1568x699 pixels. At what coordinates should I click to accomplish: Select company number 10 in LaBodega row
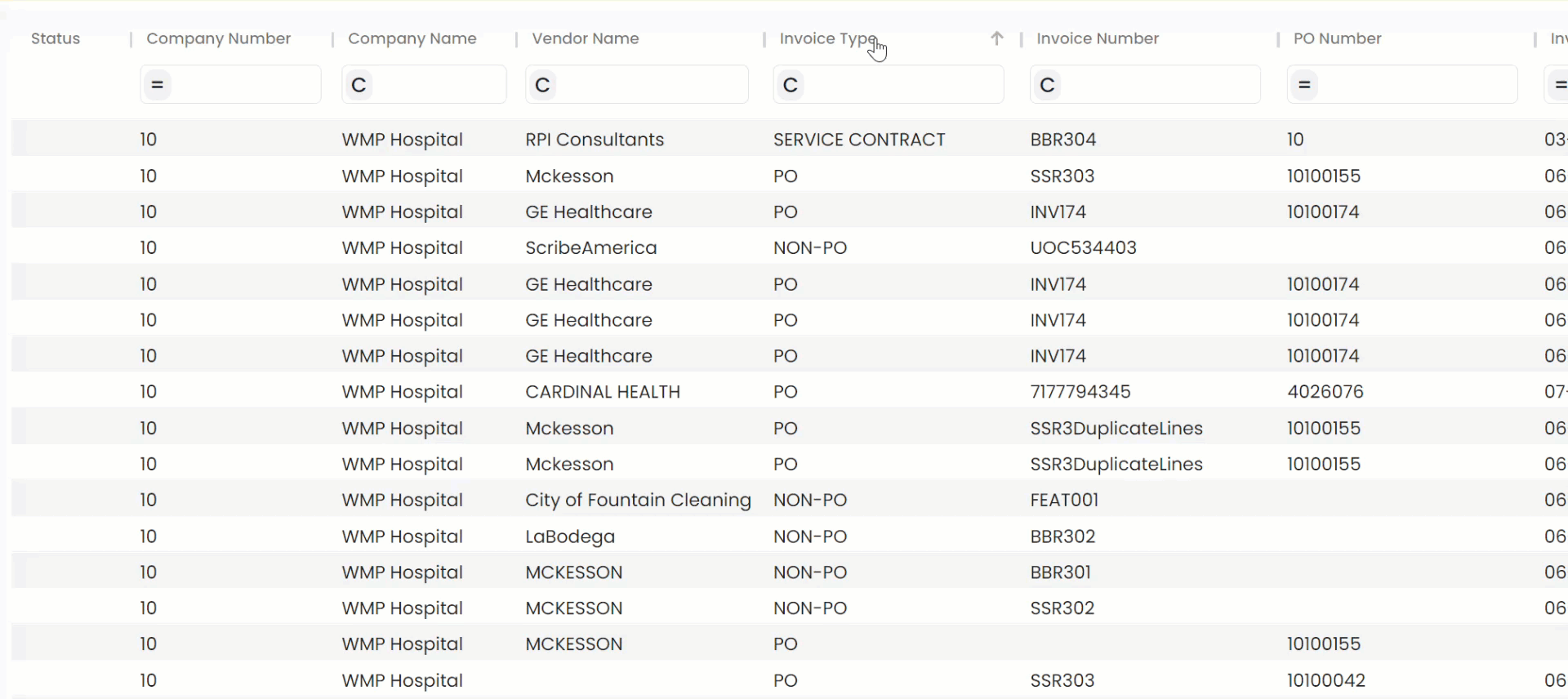[148, 536]
